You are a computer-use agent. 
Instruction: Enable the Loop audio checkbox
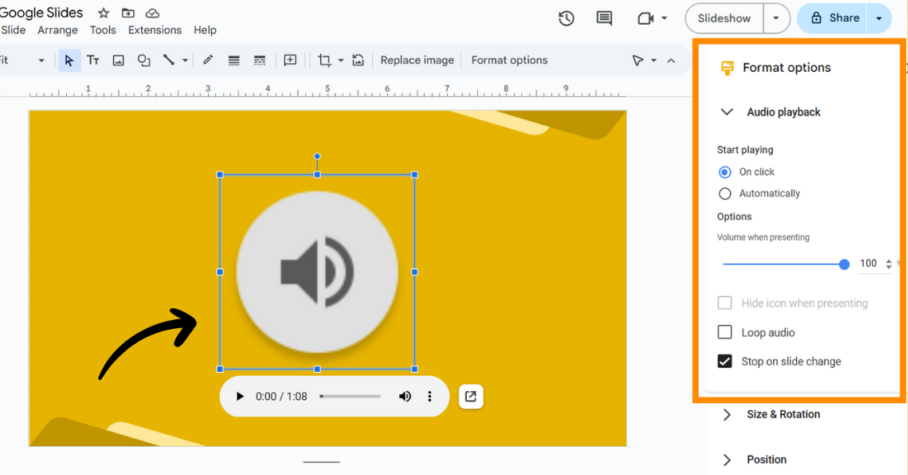[724, 332]
